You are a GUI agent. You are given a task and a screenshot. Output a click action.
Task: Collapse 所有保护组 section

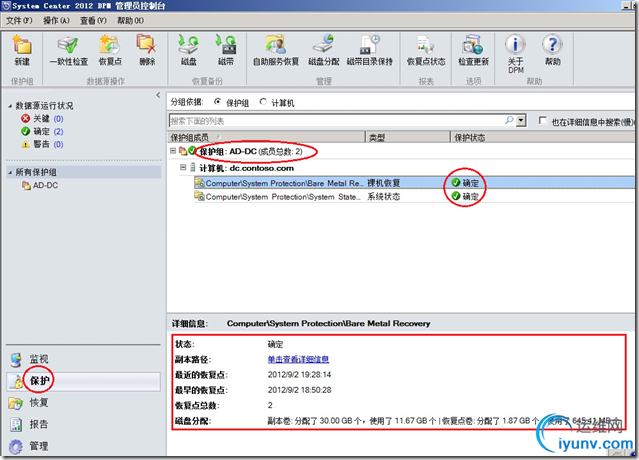click(x=10, y=172)
